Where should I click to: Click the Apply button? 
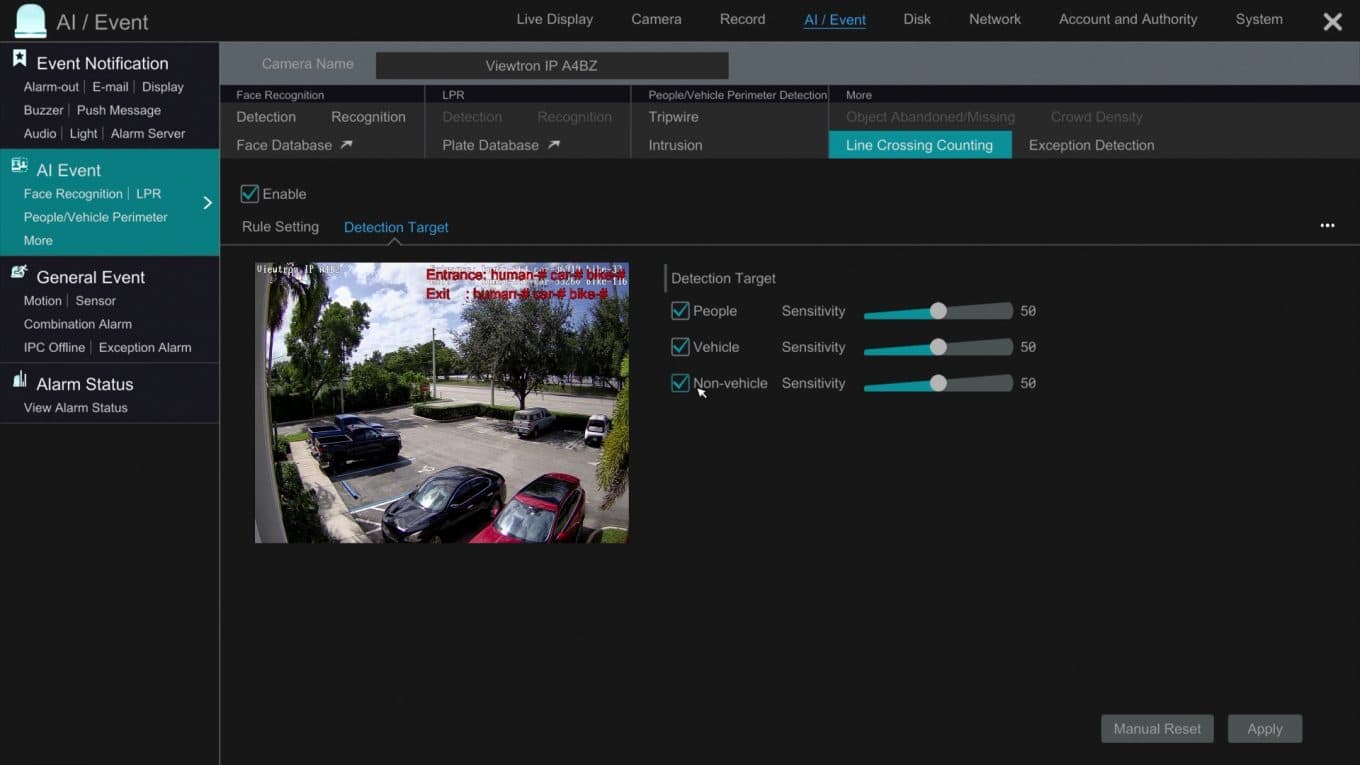tap(1264, 728)
